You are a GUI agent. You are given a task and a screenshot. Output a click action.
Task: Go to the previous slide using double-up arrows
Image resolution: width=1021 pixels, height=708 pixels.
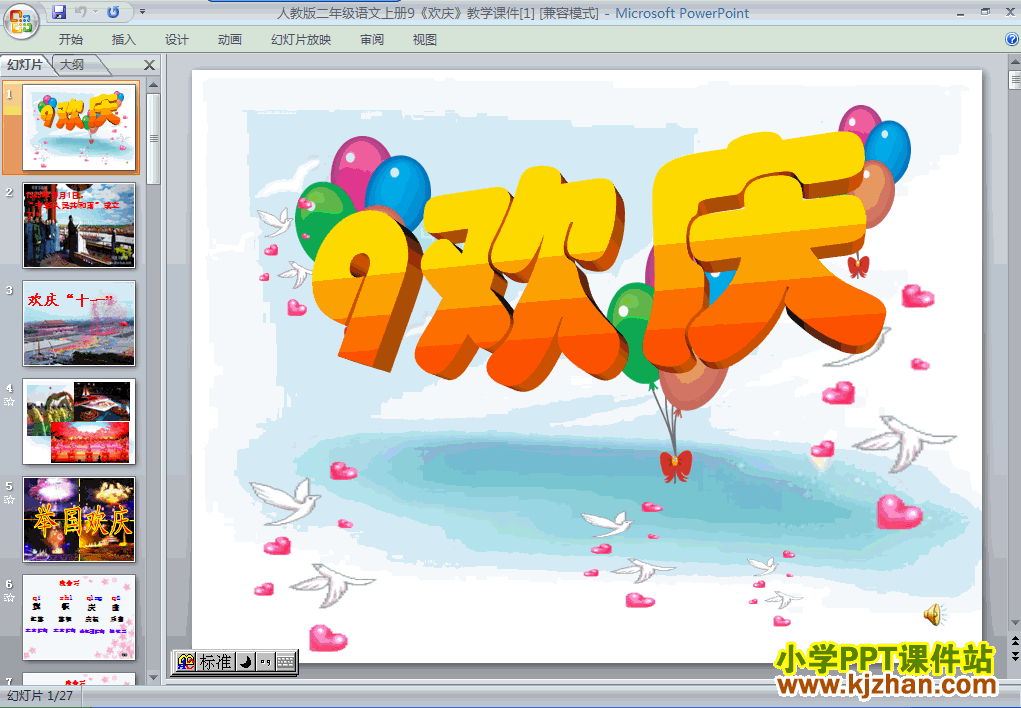1014,642
